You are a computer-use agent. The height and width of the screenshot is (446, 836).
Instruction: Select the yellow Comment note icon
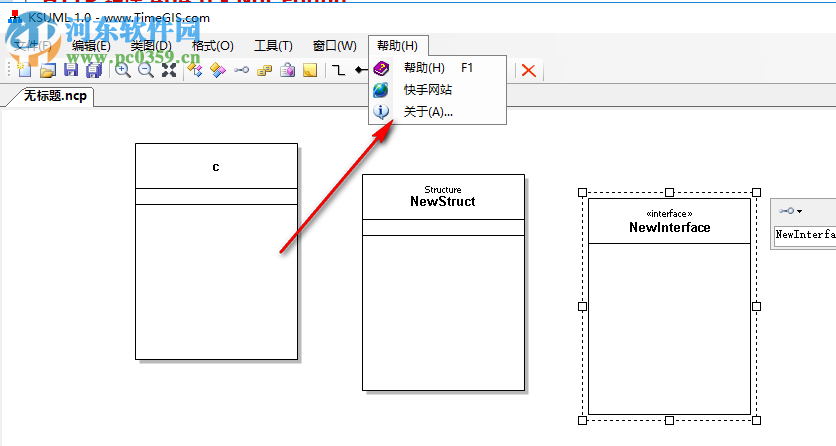click(x=310, y=70)
